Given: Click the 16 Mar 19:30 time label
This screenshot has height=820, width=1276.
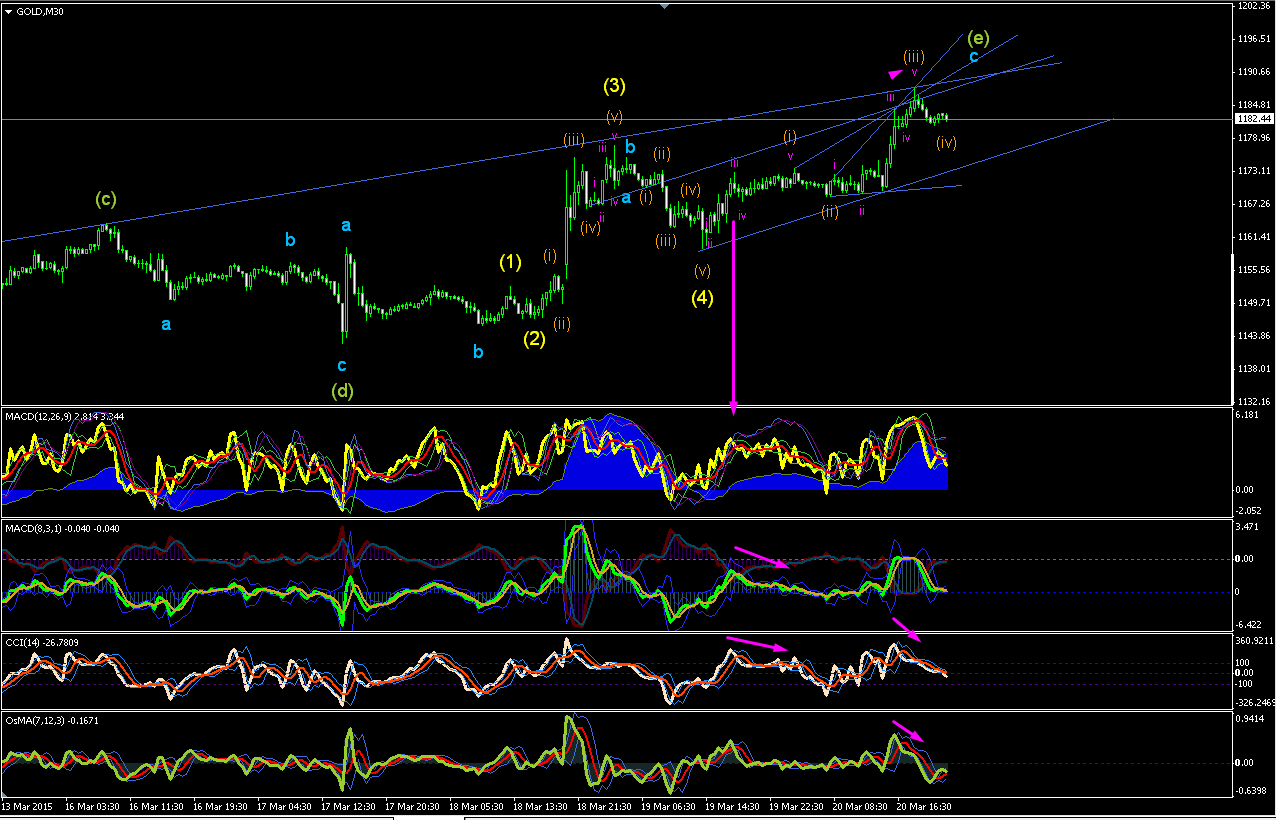Looking at the screenshot, I should [x=220, y=805].
